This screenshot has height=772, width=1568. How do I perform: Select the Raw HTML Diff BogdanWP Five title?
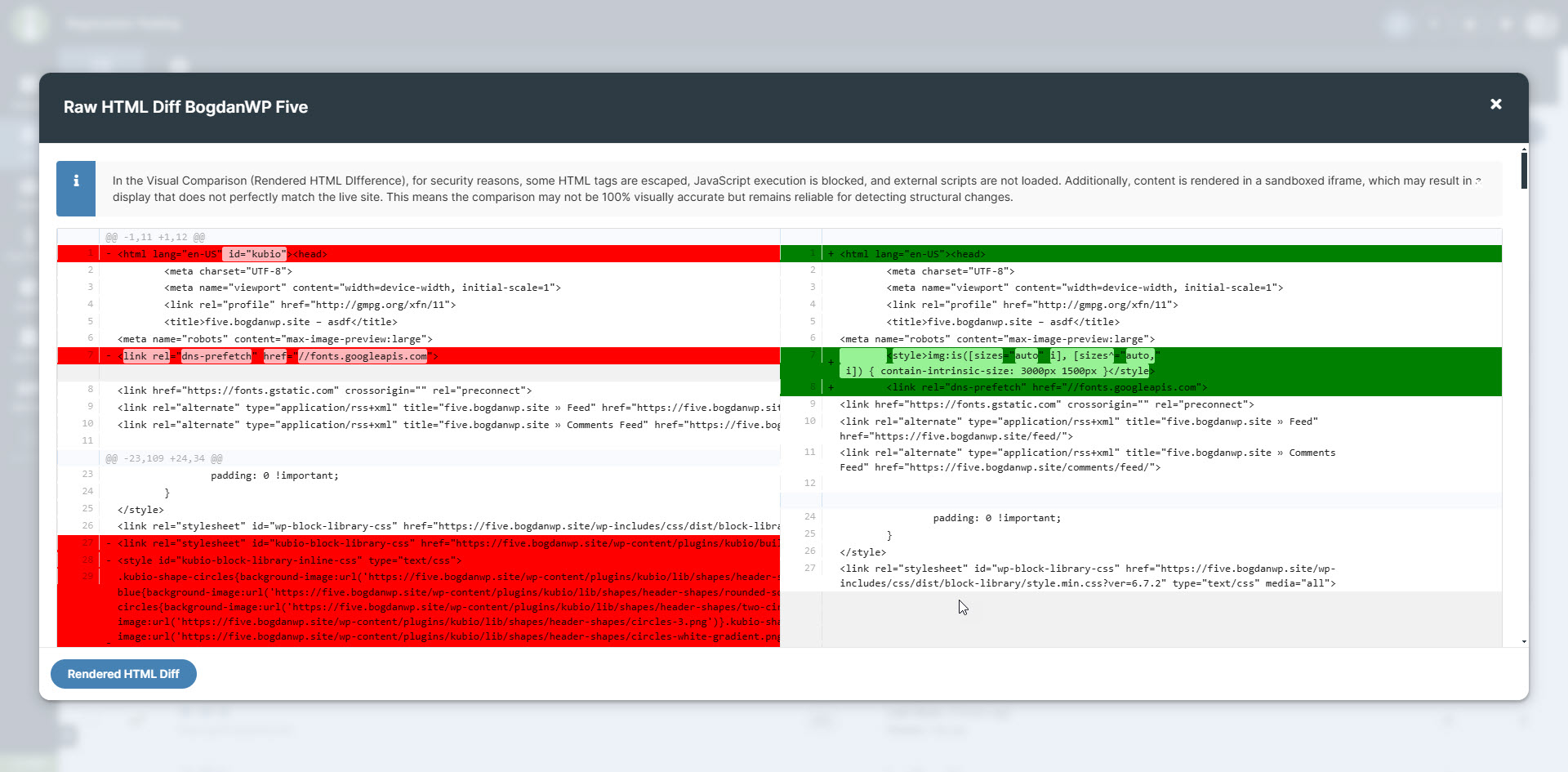coord(185,107)
